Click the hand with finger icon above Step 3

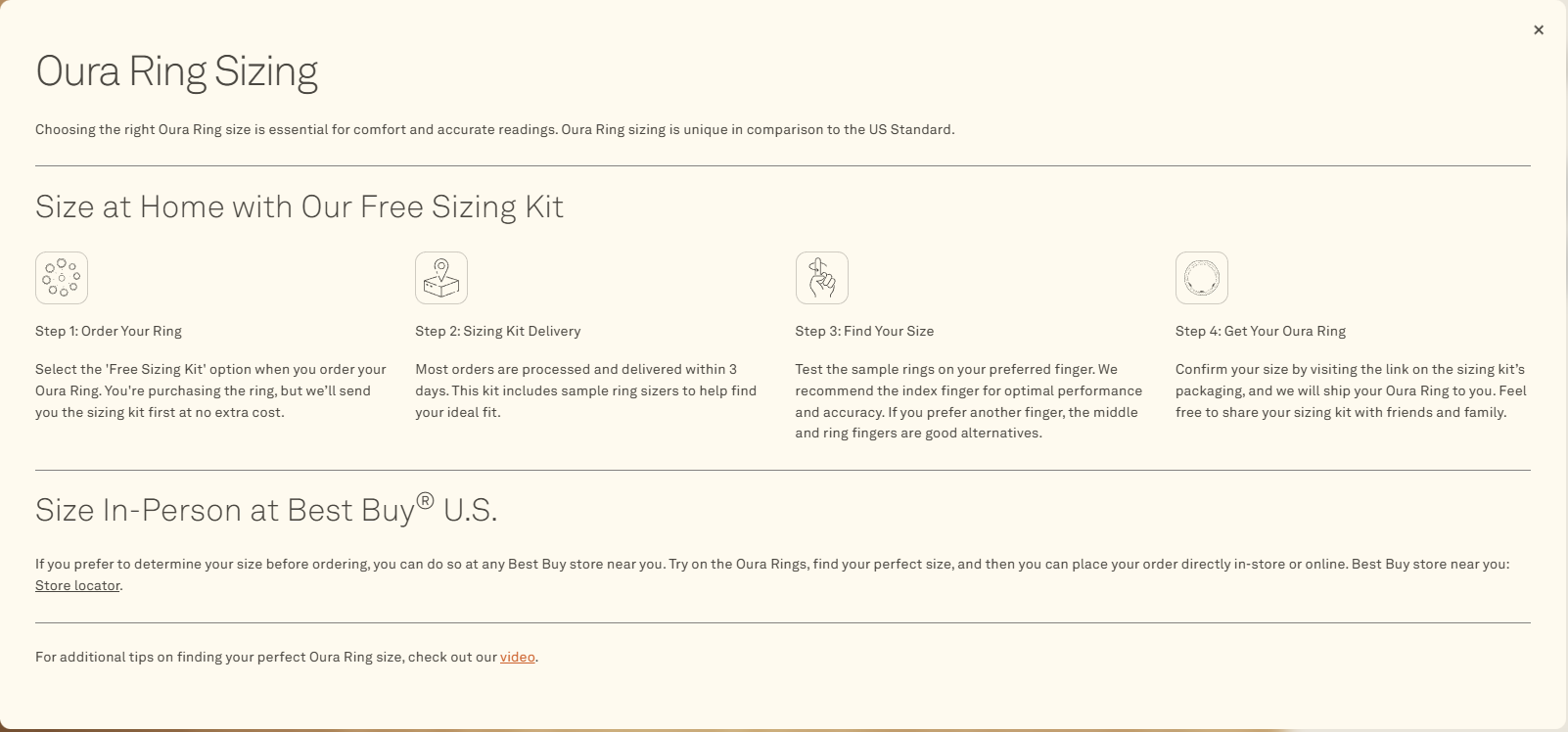822,278
